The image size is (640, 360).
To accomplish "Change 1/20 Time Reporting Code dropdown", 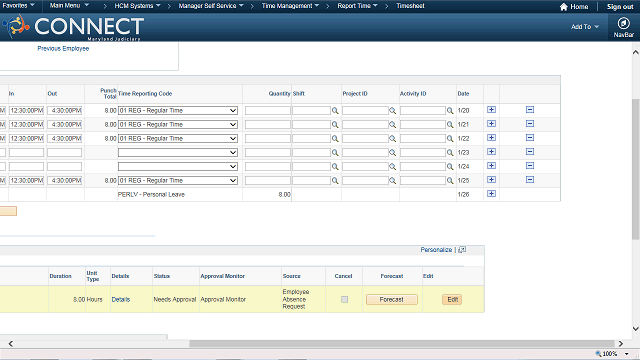I will pyautogui.click(x=178, y=111).
